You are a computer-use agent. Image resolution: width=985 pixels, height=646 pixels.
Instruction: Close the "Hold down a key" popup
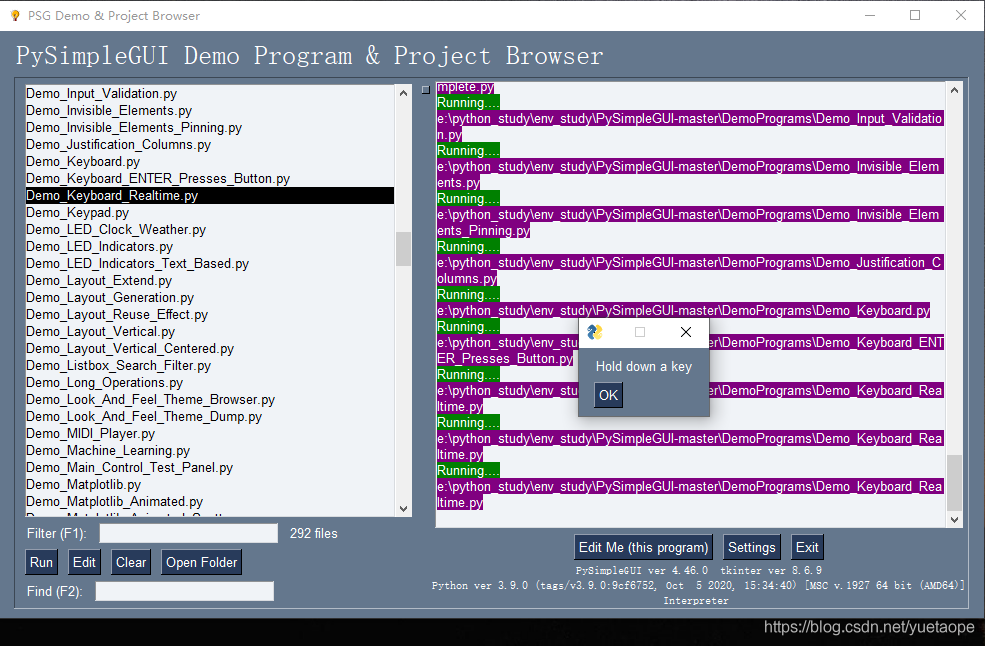tap(686, 332)
